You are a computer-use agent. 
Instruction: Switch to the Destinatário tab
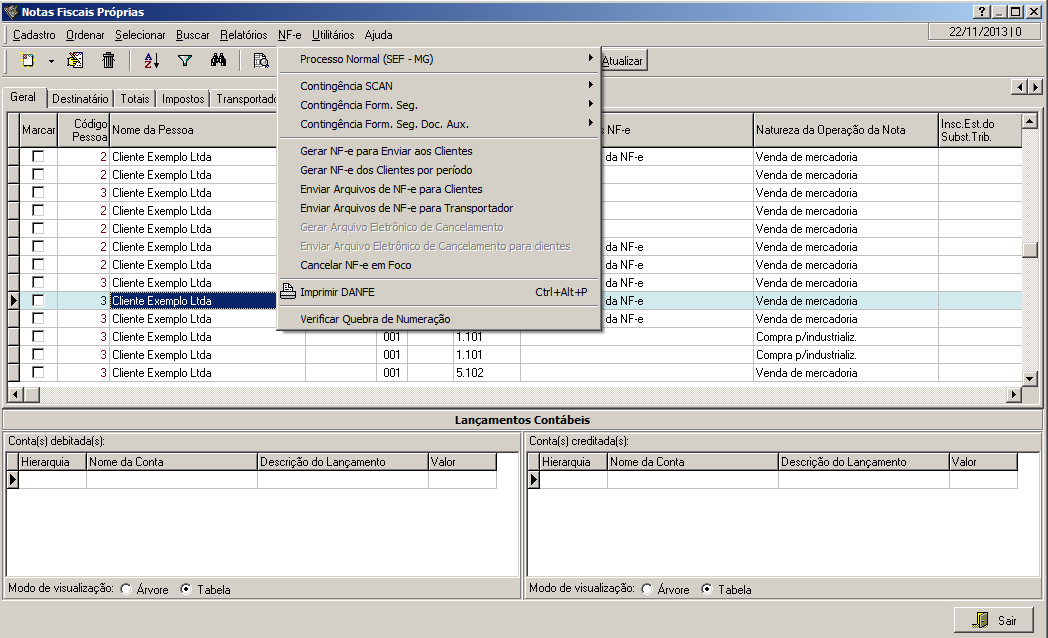click(x=80, y=99)
